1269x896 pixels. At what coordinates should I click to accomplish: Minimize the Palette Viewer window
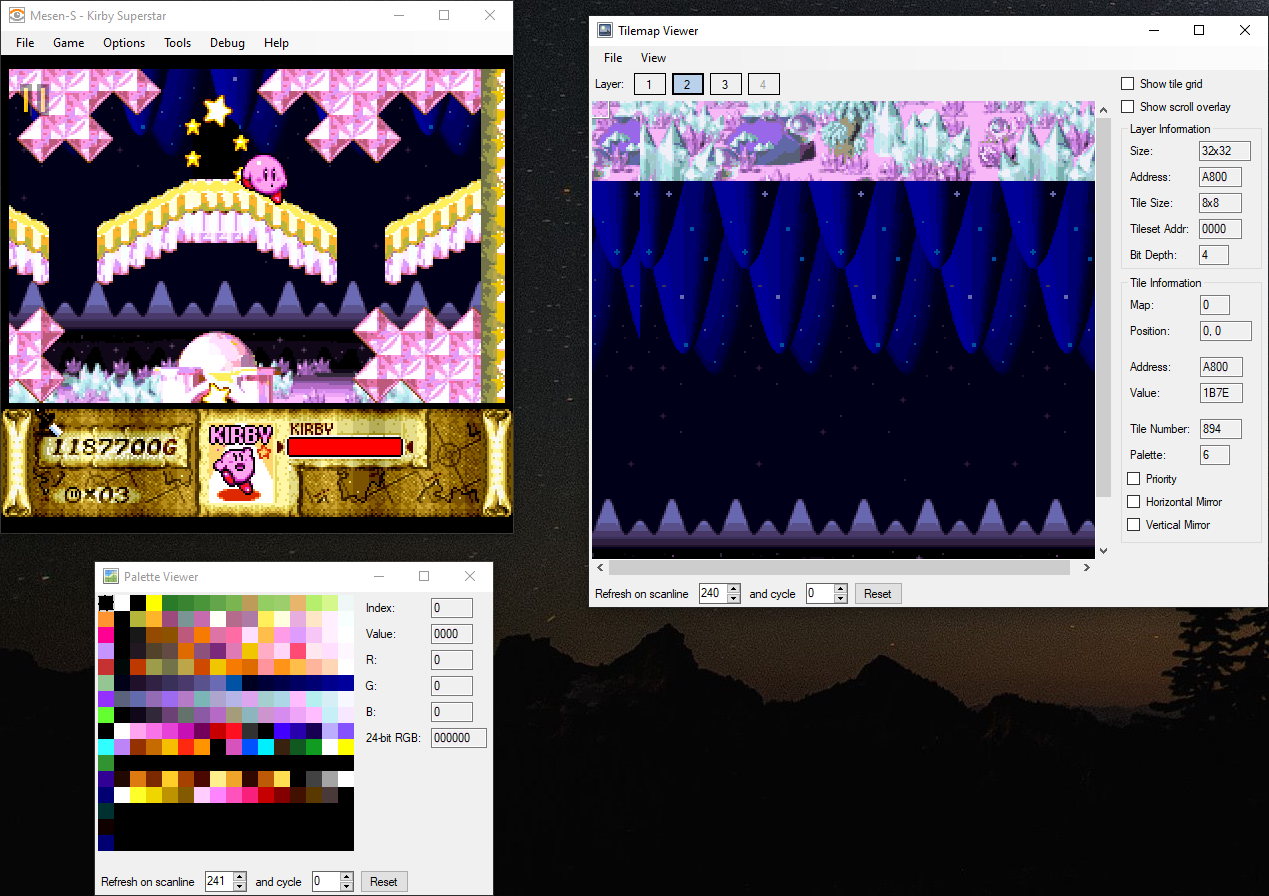pos(378,577)
